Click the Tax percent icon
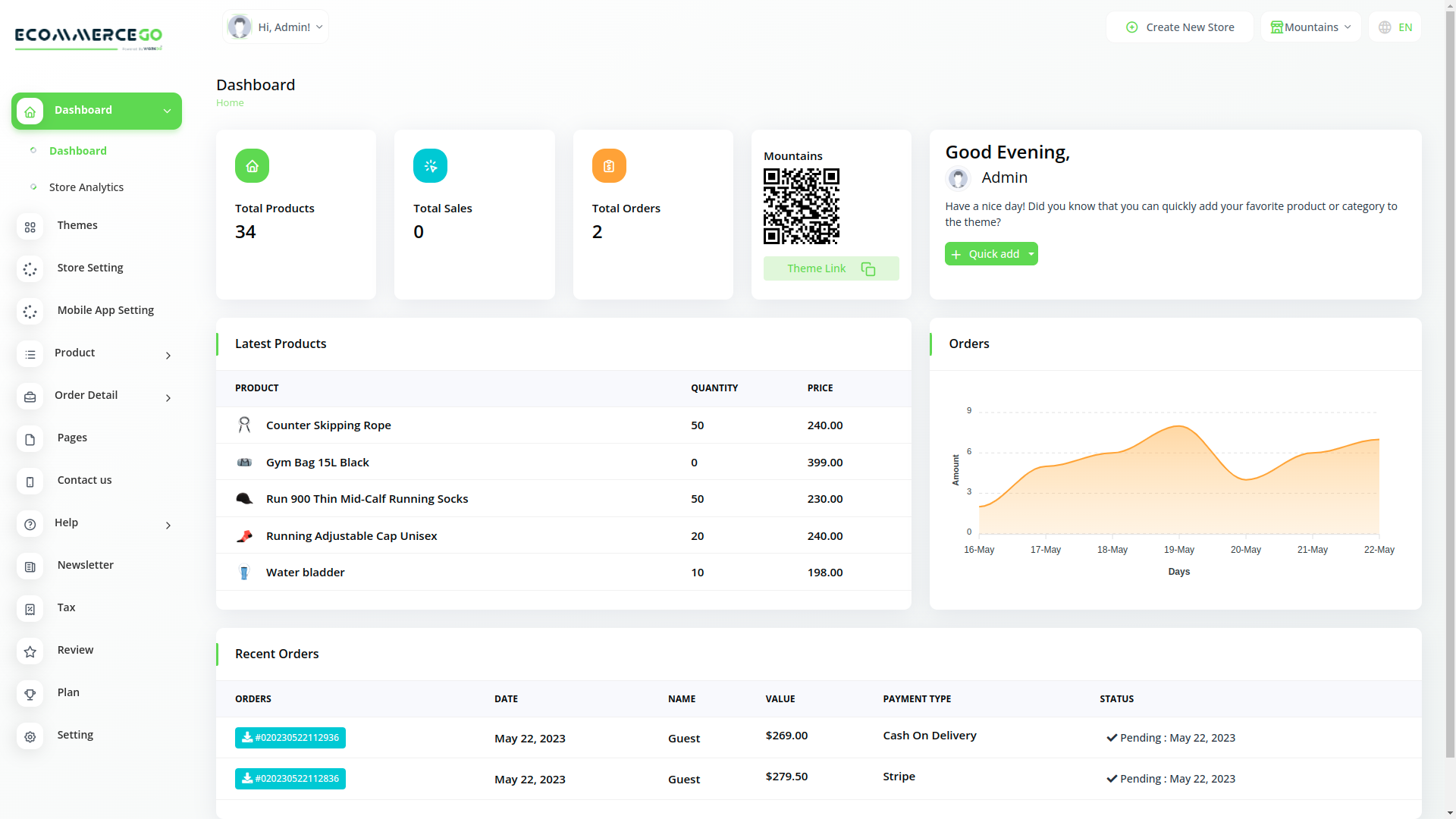Screen dimensions: 1456x819 pos(30,609)
